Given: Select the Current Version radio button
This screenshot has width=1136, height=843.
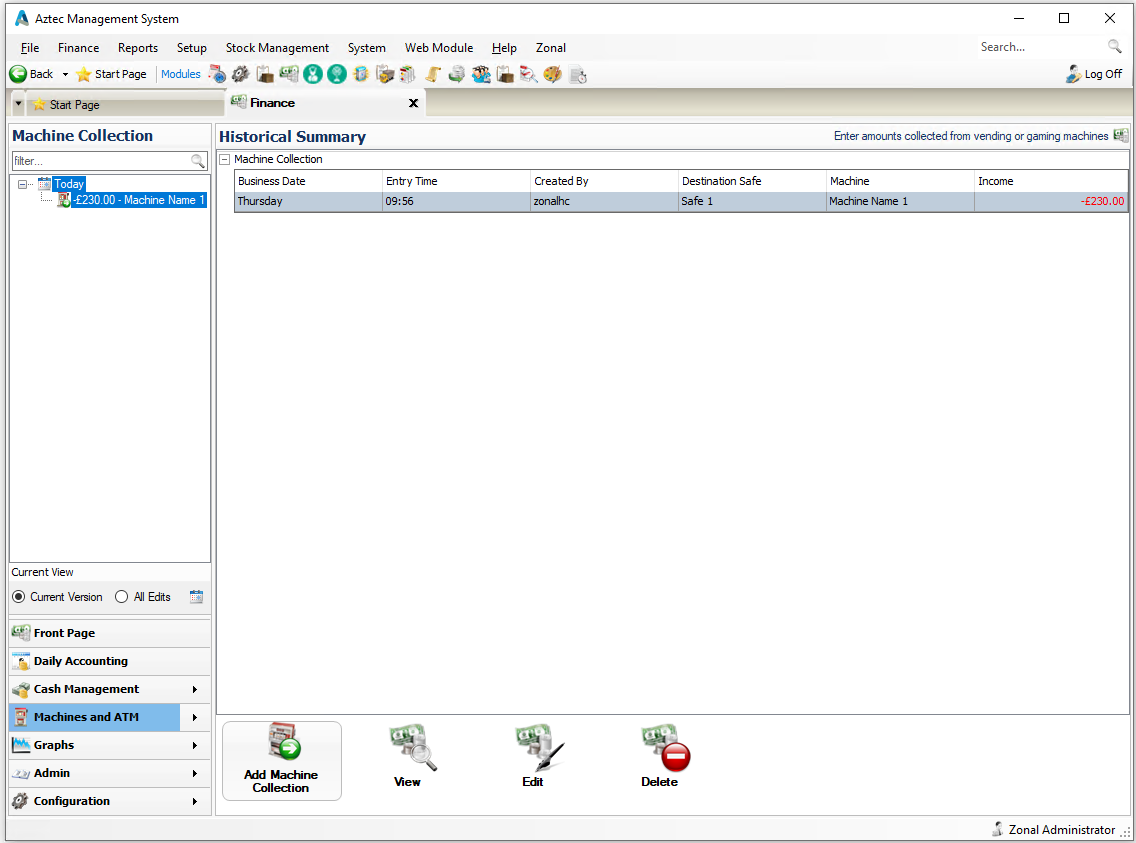Looking at the screenshot, I should [x=19, y=597].
